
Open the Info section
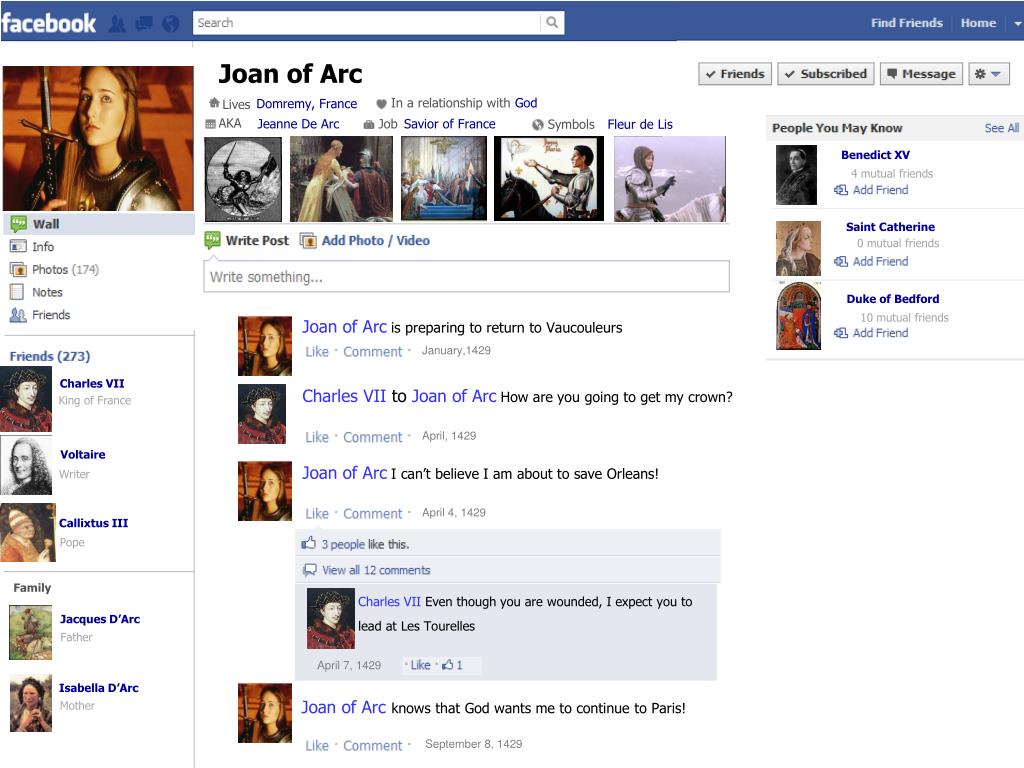pos(43,247)
